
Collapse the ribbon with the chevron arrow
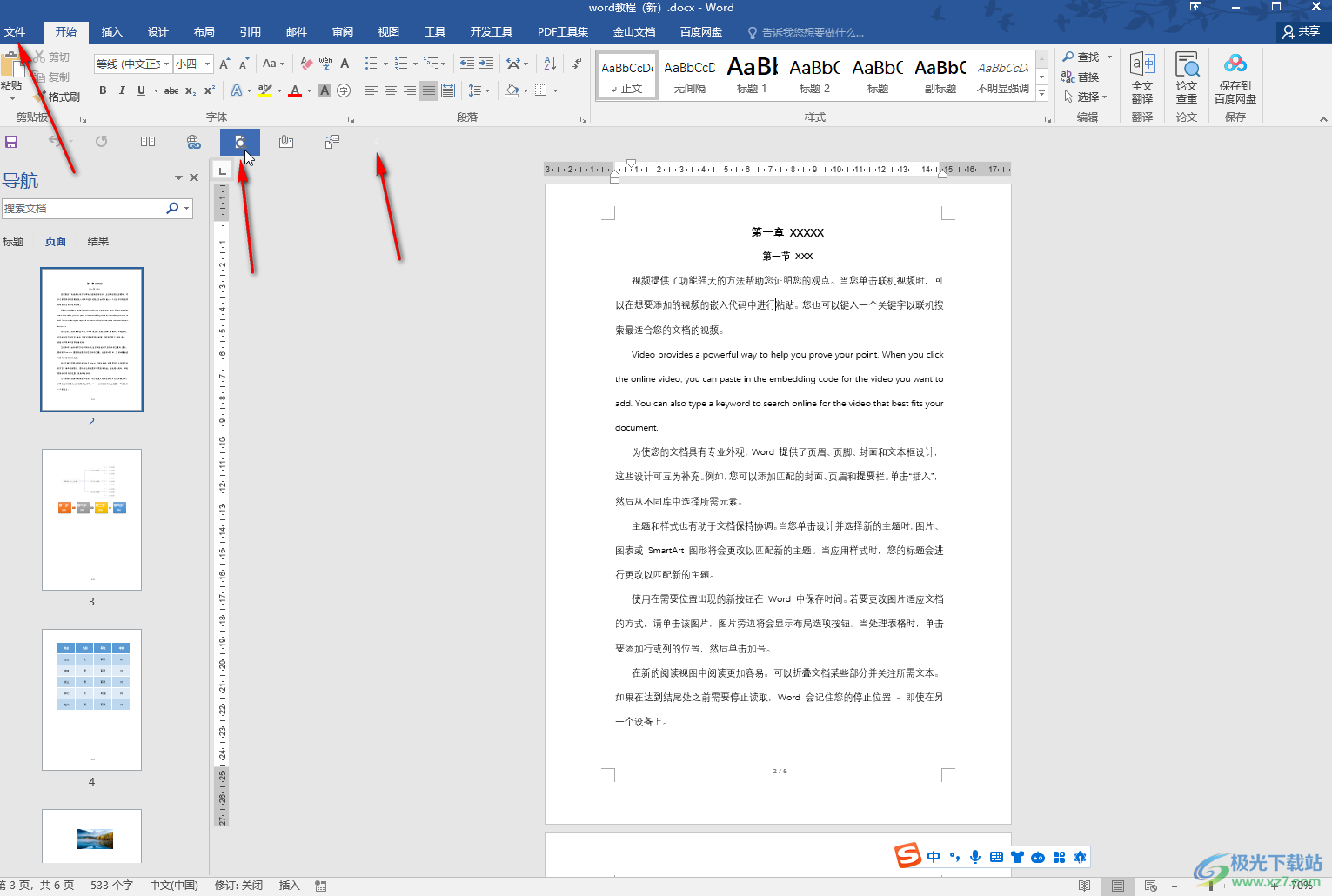click(1323, 119)
